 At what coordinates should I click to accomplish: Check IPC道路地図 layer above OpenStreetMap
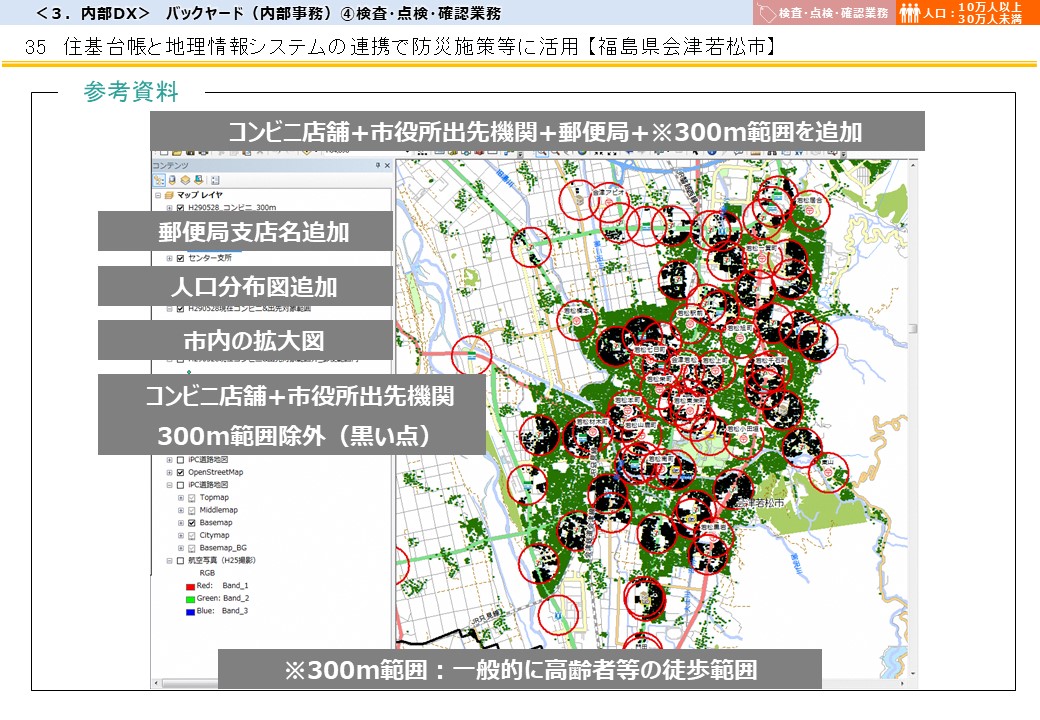coord(180,459)
